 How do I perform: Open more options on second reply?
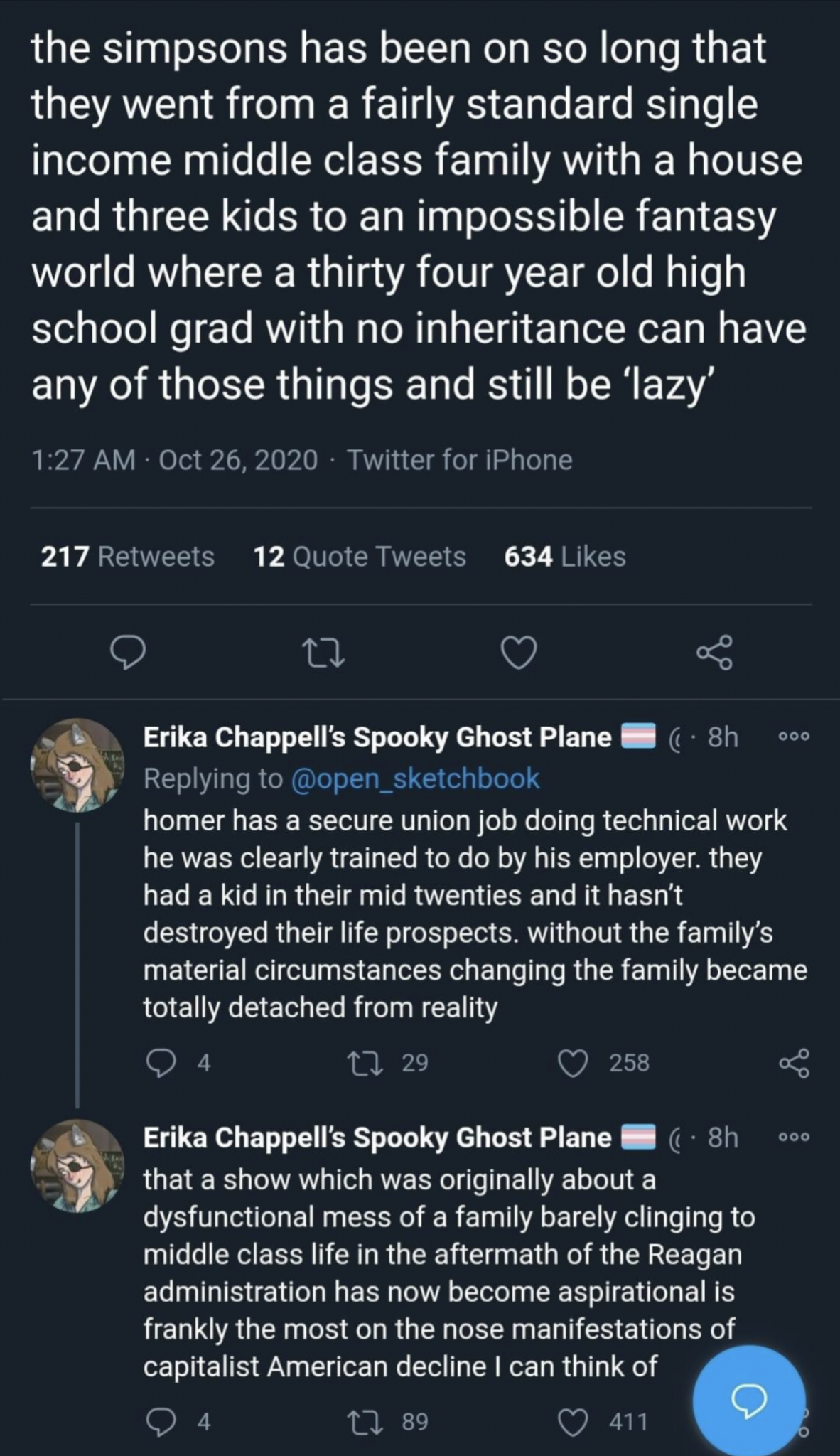[793, 1137]
